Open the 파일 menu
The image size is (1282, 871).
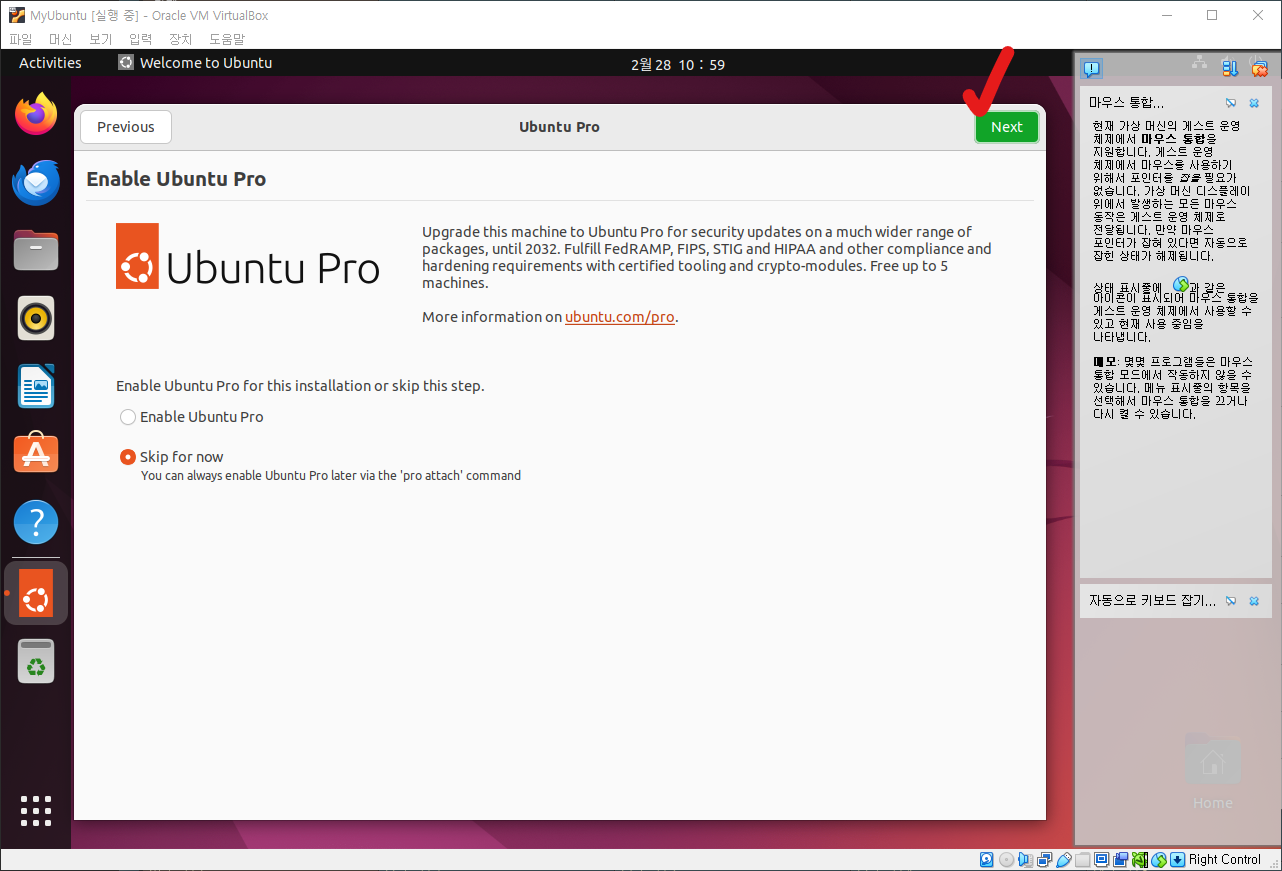(21, 39)
